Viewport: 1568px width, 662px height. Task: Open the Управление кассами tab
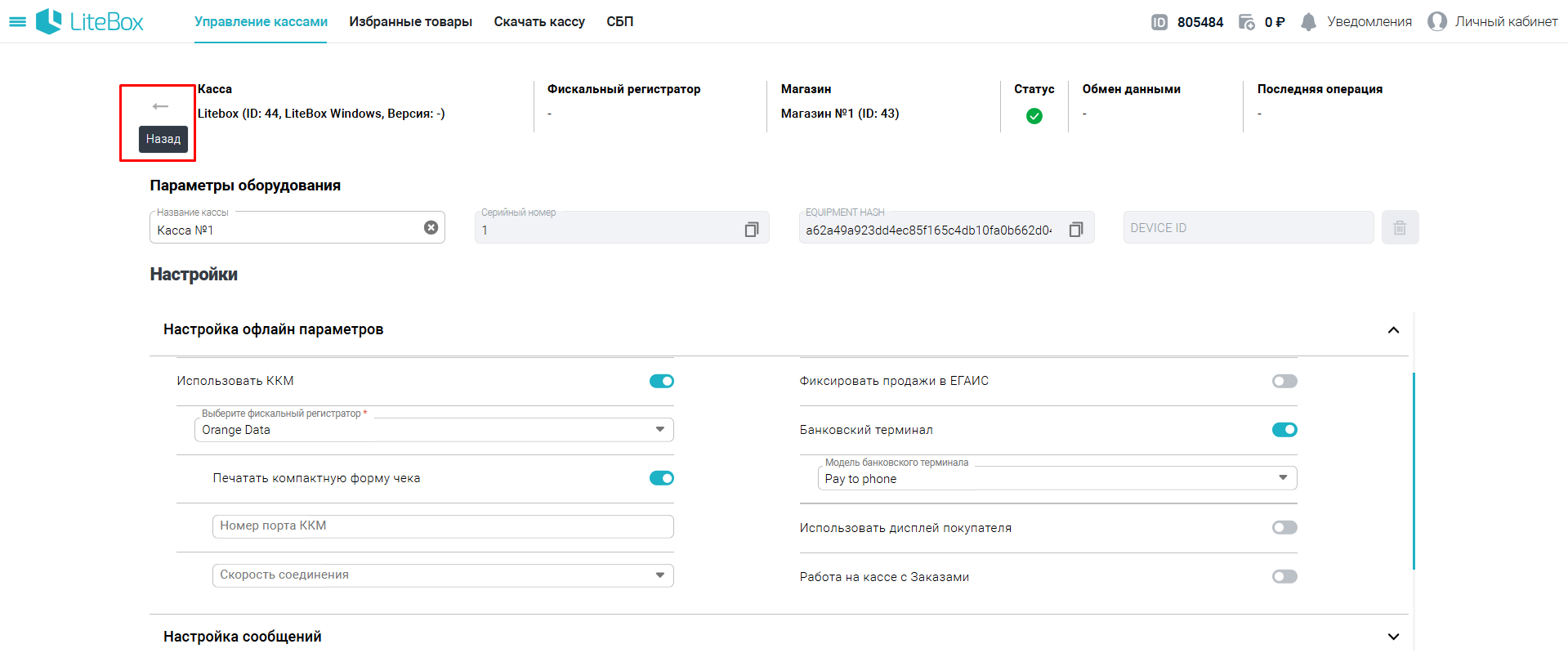pyautogui.click(x=261, y=21)
